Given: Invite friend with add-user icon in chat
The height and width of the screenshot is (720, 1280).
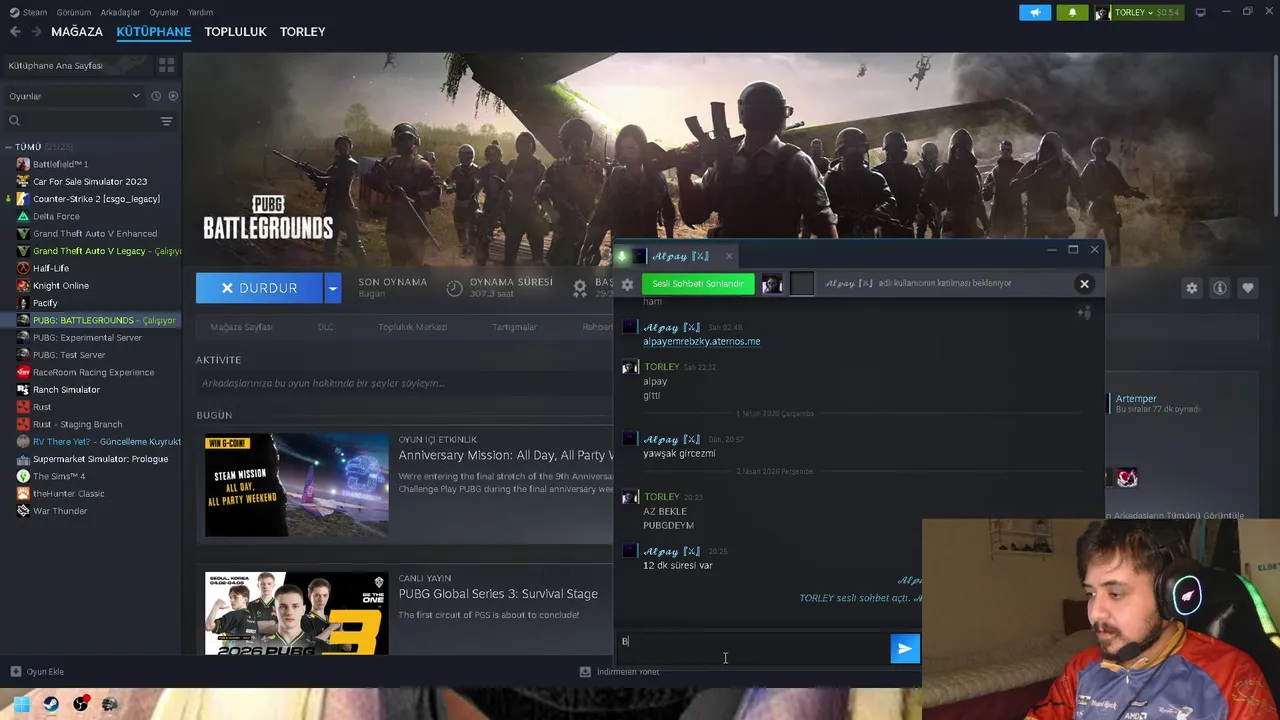Looking at the screenshot, I should 1084,313.
